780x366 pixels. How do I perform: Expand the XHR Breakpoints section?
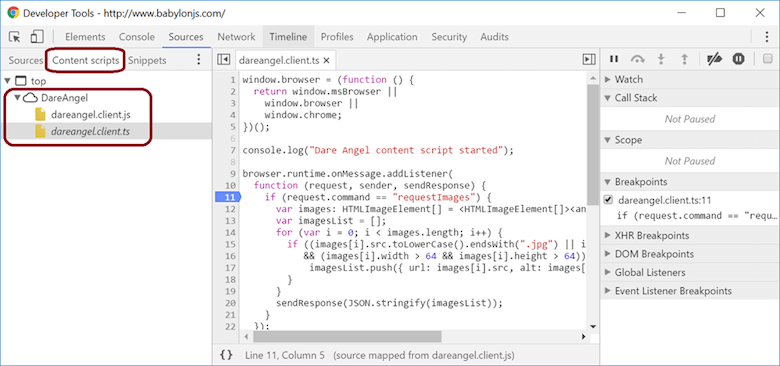tap(607, 235)
